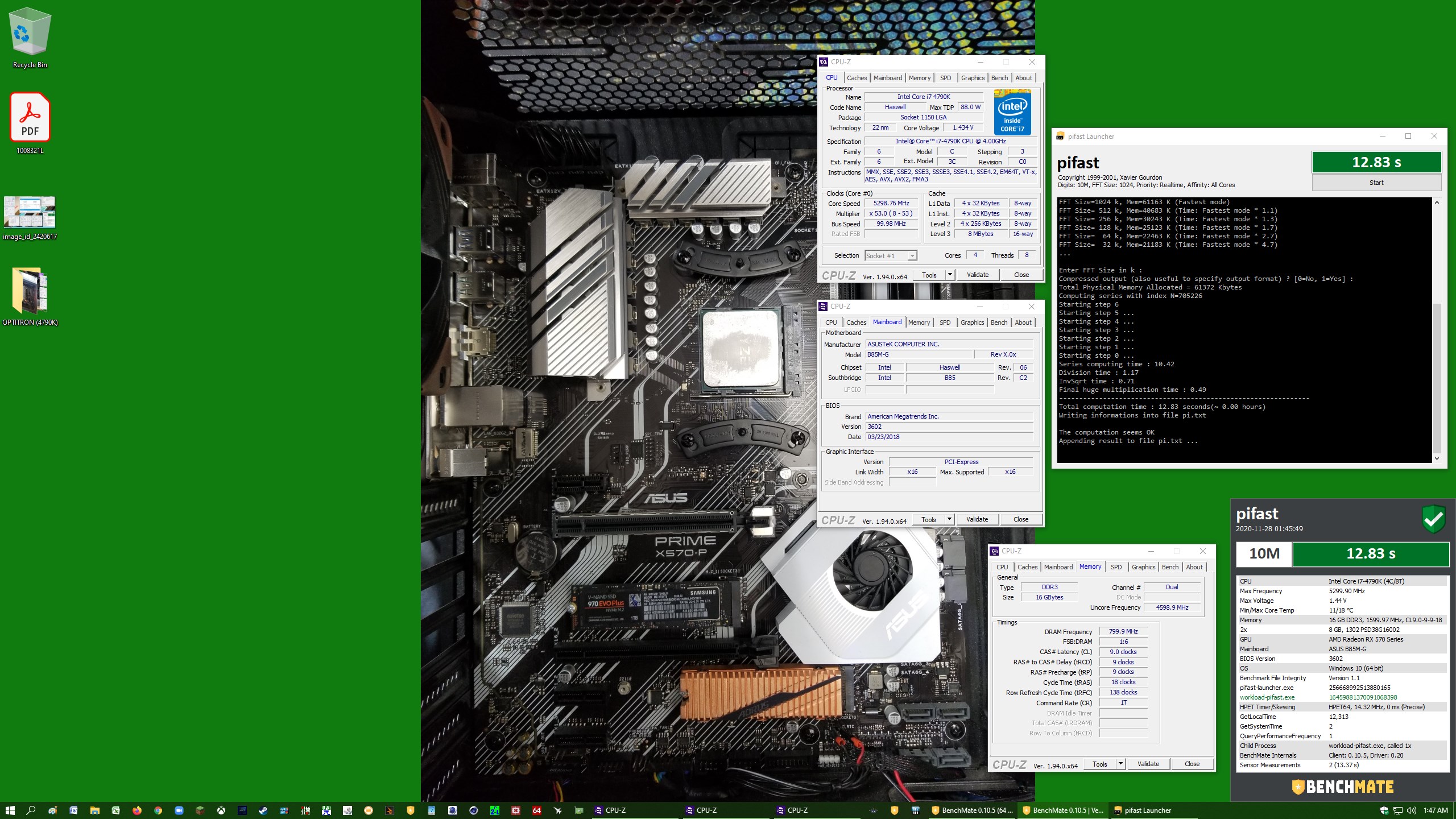
Task: Open taskbar Search magnifier
Action: point(31,810)
